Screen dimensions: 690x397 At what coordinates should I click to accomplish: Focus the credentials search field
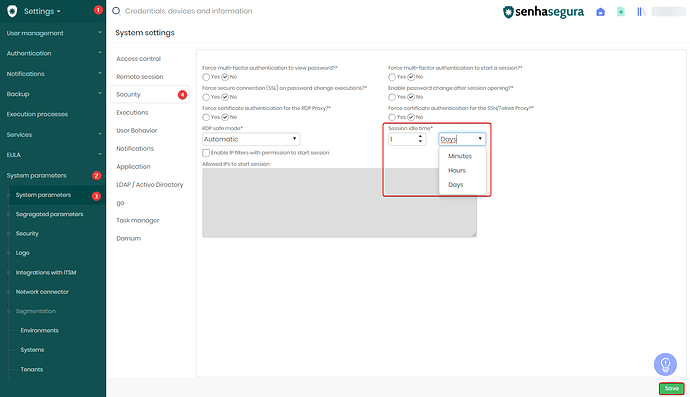188,11
